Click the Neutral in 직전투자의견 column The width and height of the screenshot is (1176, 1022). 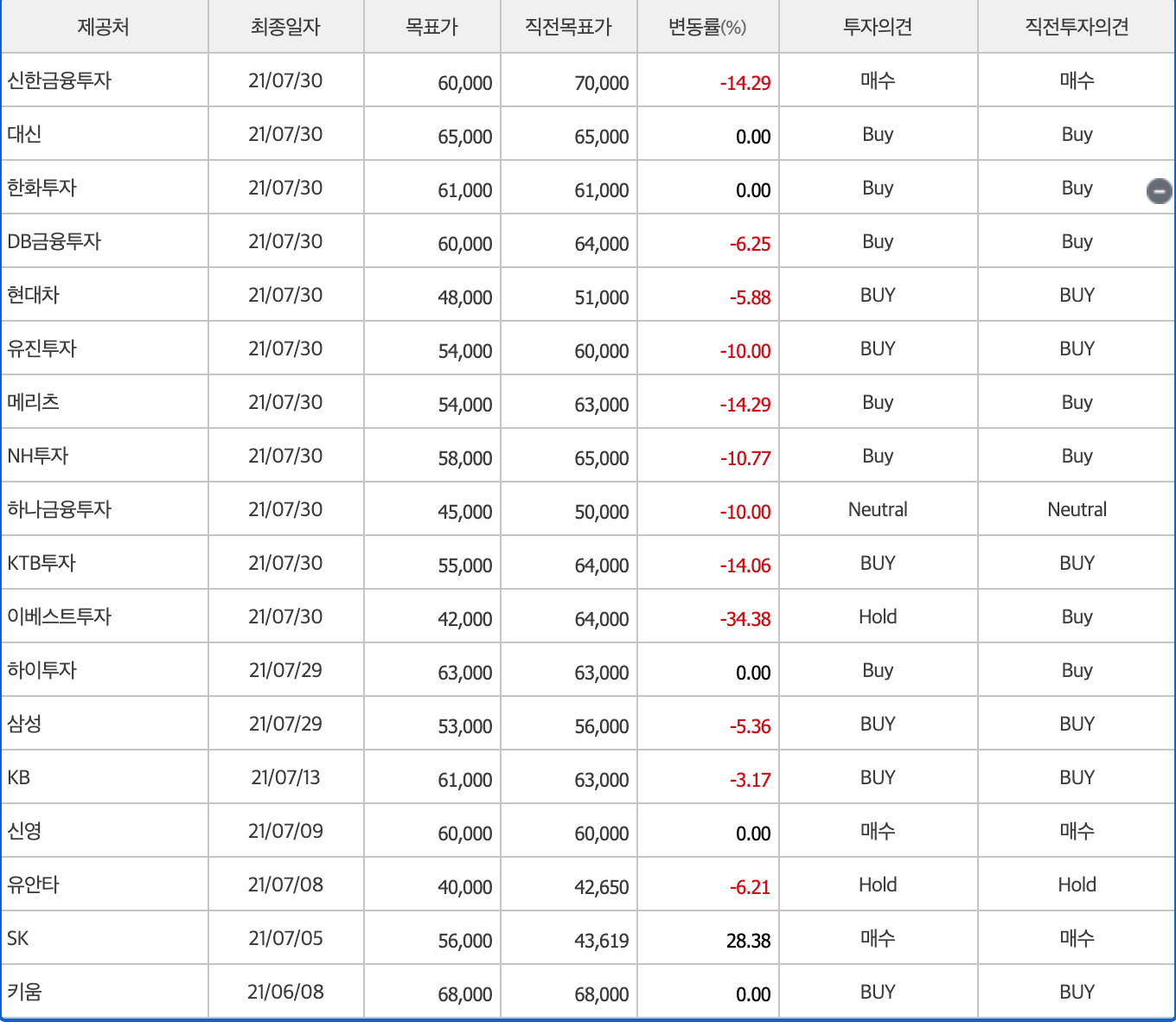(x=1077, y=509)
